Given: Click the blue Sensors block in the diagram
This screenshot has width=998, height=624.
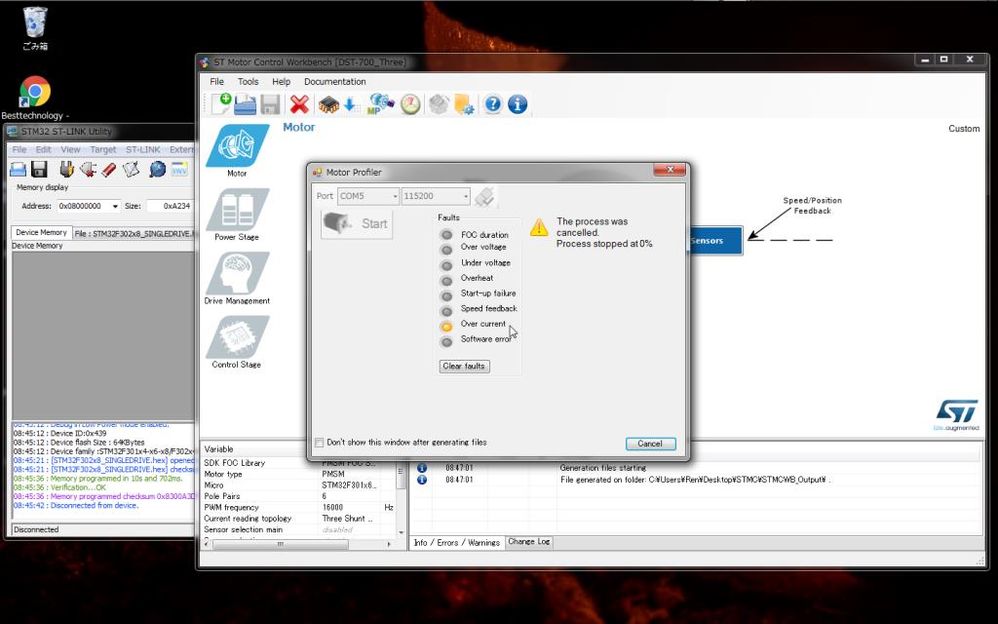Looking at the screenshot, I should [715, 241].
